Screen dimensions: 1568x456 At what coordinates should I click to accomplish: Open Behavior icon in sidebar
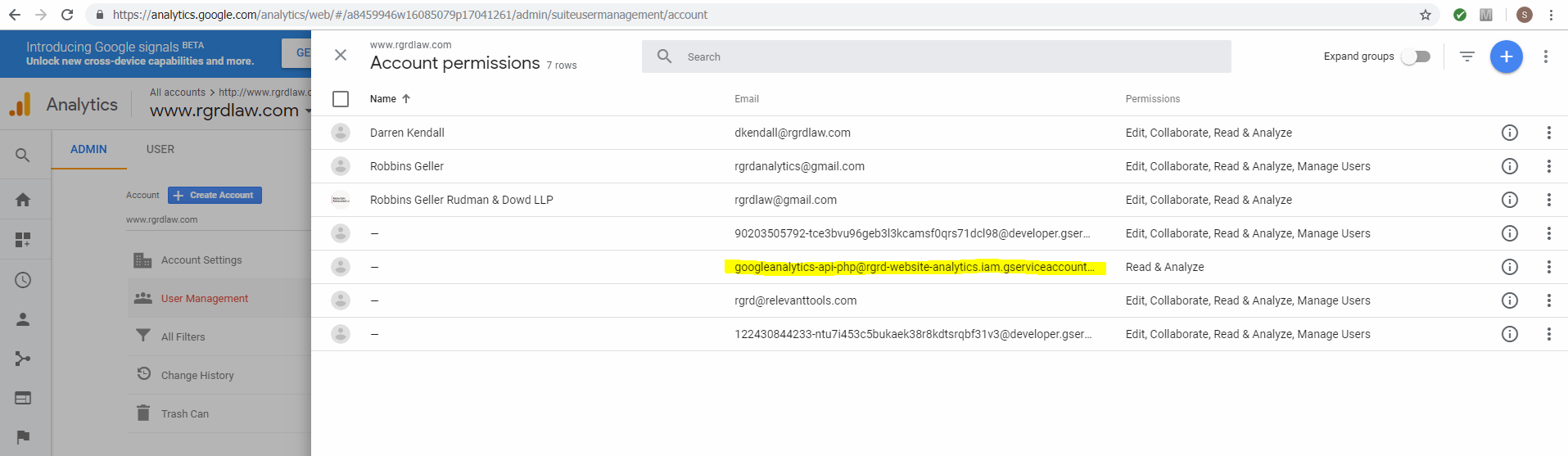(23, 398)
